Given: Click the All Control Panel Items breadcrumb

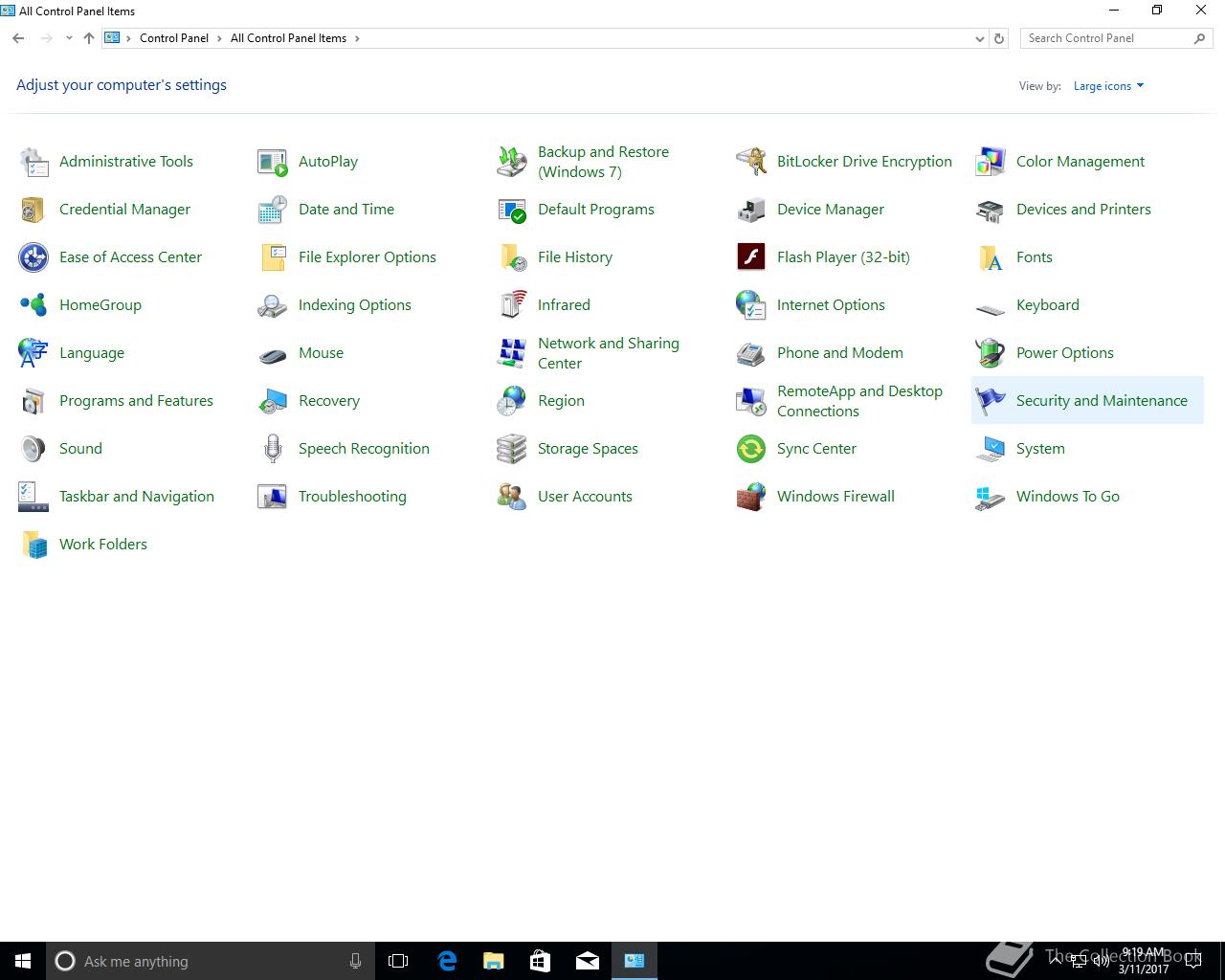Looking at the screenshot, I should [288, 38].
